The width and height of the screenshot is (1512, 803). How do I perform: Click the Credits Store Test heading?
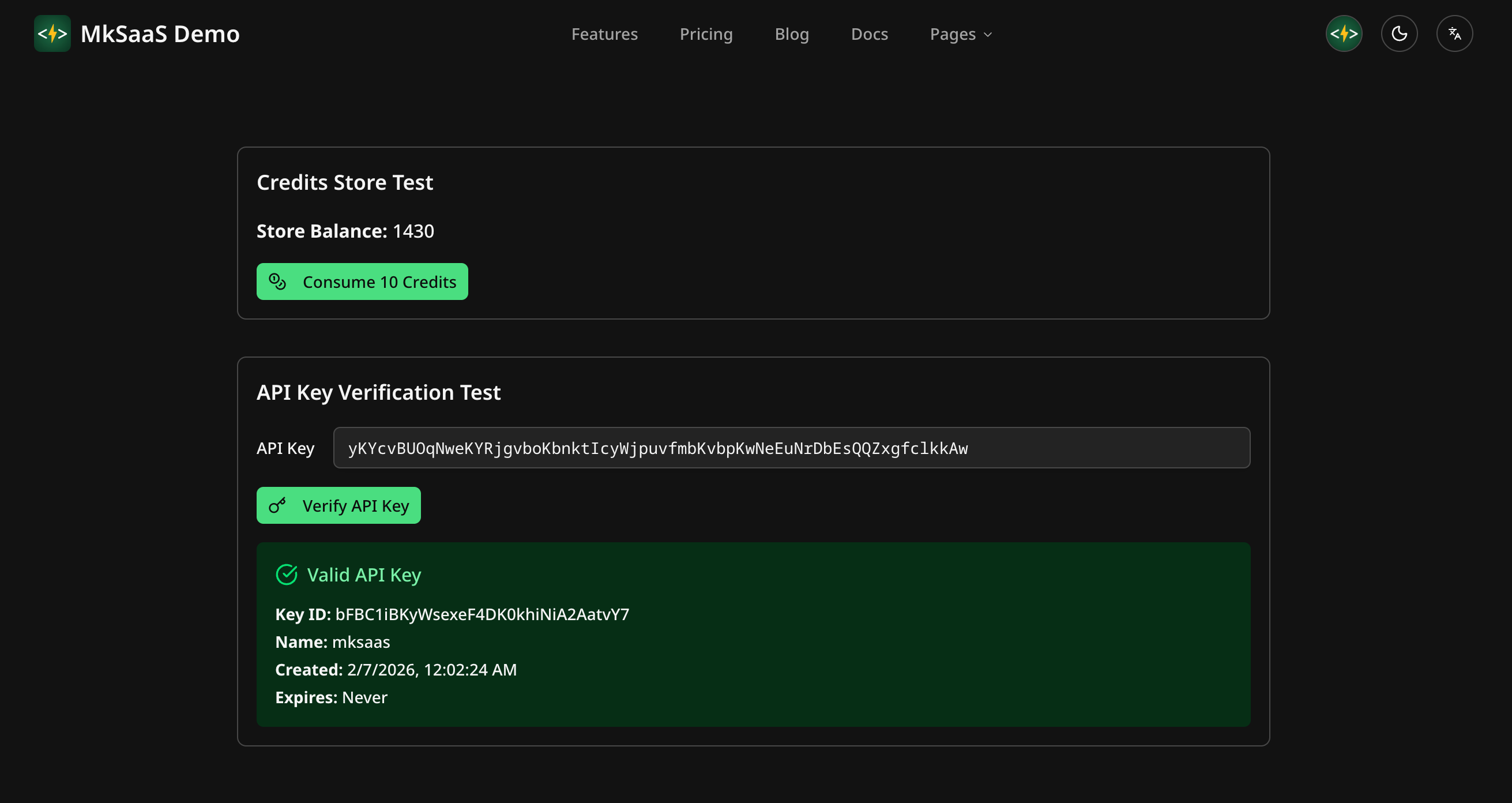[x=344, y=182]
